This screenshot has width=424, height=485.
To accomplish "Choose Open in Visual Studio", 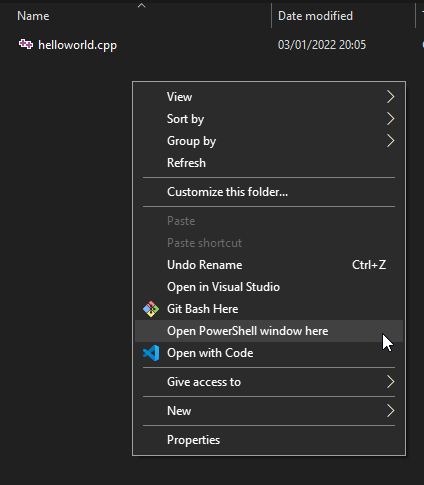I will [269, 287].
